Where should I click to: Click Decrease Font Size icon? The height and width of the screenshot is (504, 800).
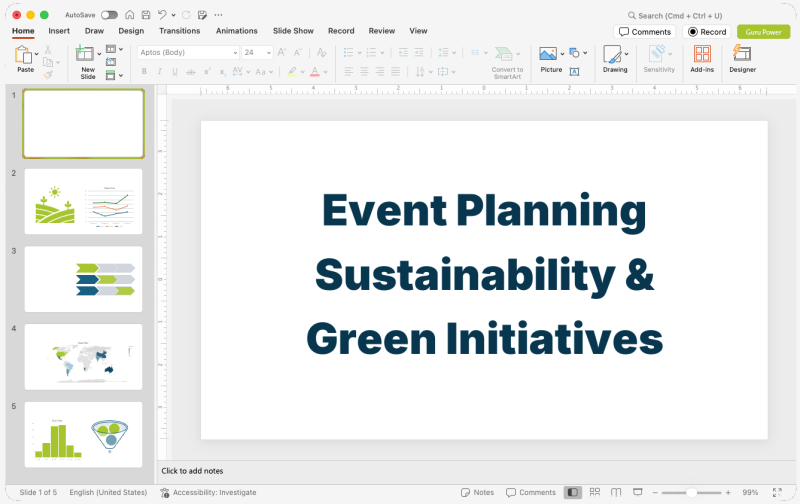click(298, 52)
